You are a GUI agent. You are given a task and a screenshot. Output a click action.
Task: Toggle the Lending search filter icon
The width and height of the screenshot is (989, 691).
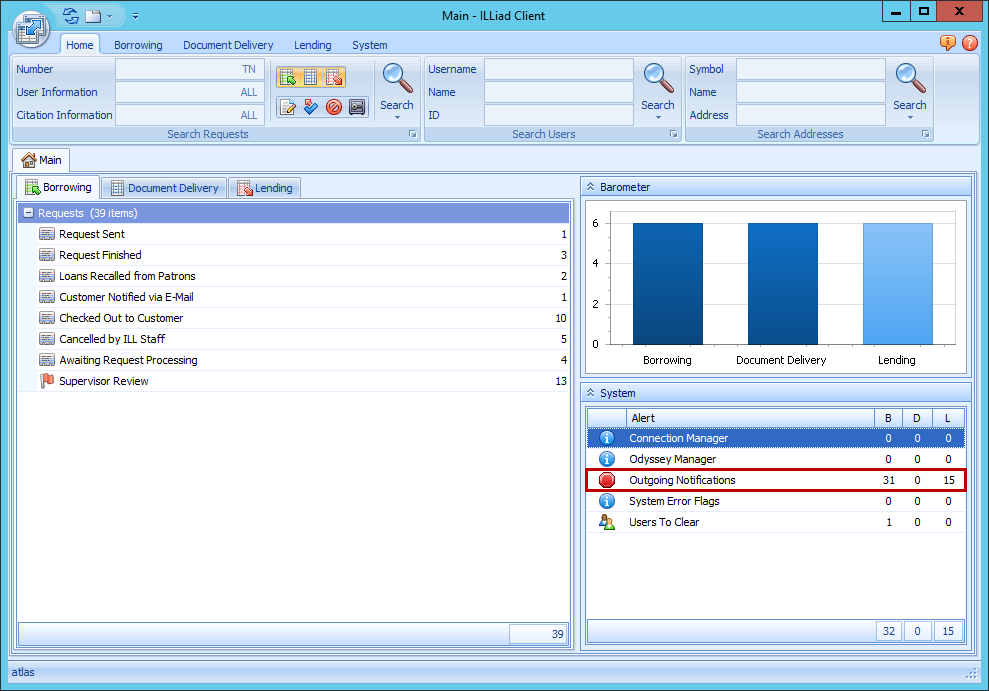coord(334,78)
